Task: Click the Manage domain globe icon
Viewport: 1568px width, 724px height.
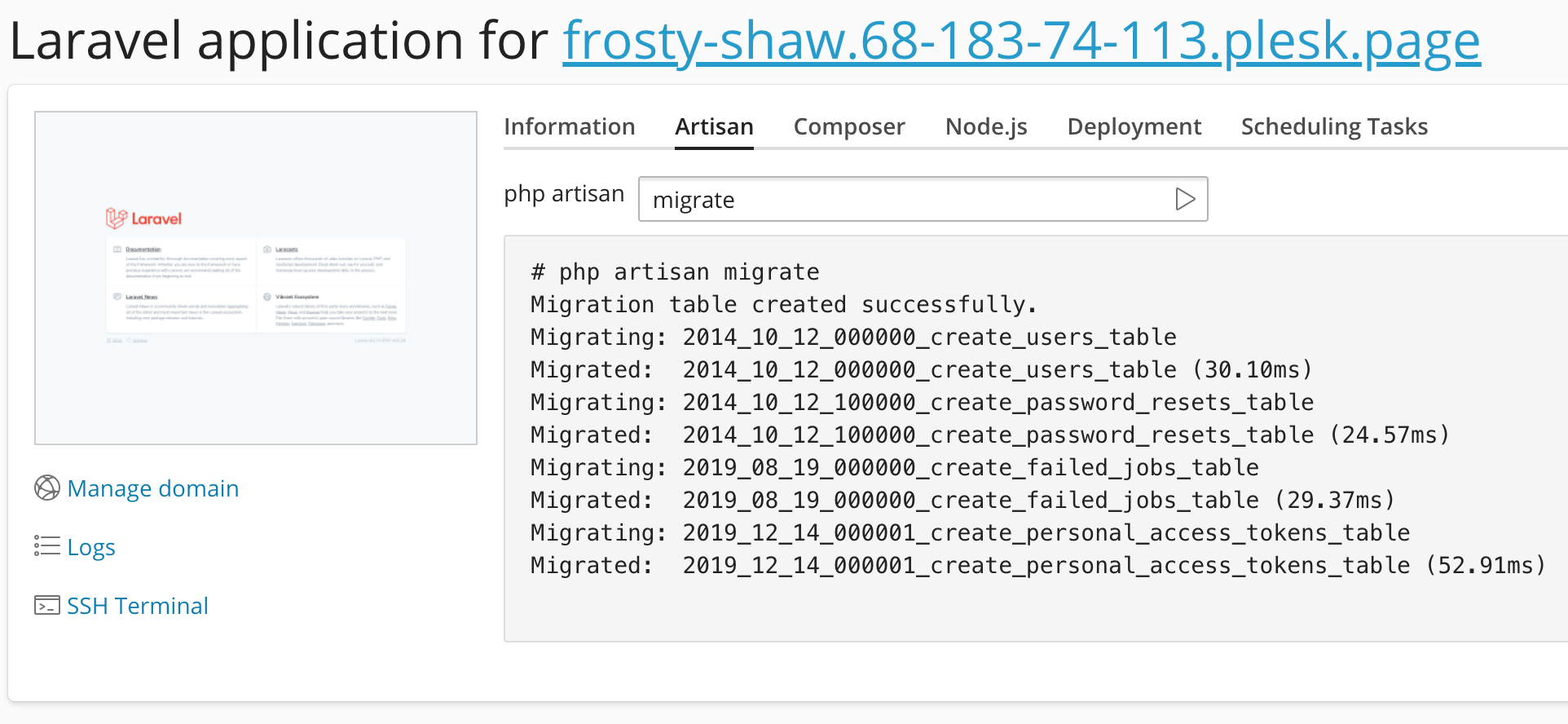Action: (x=47, y=488)
